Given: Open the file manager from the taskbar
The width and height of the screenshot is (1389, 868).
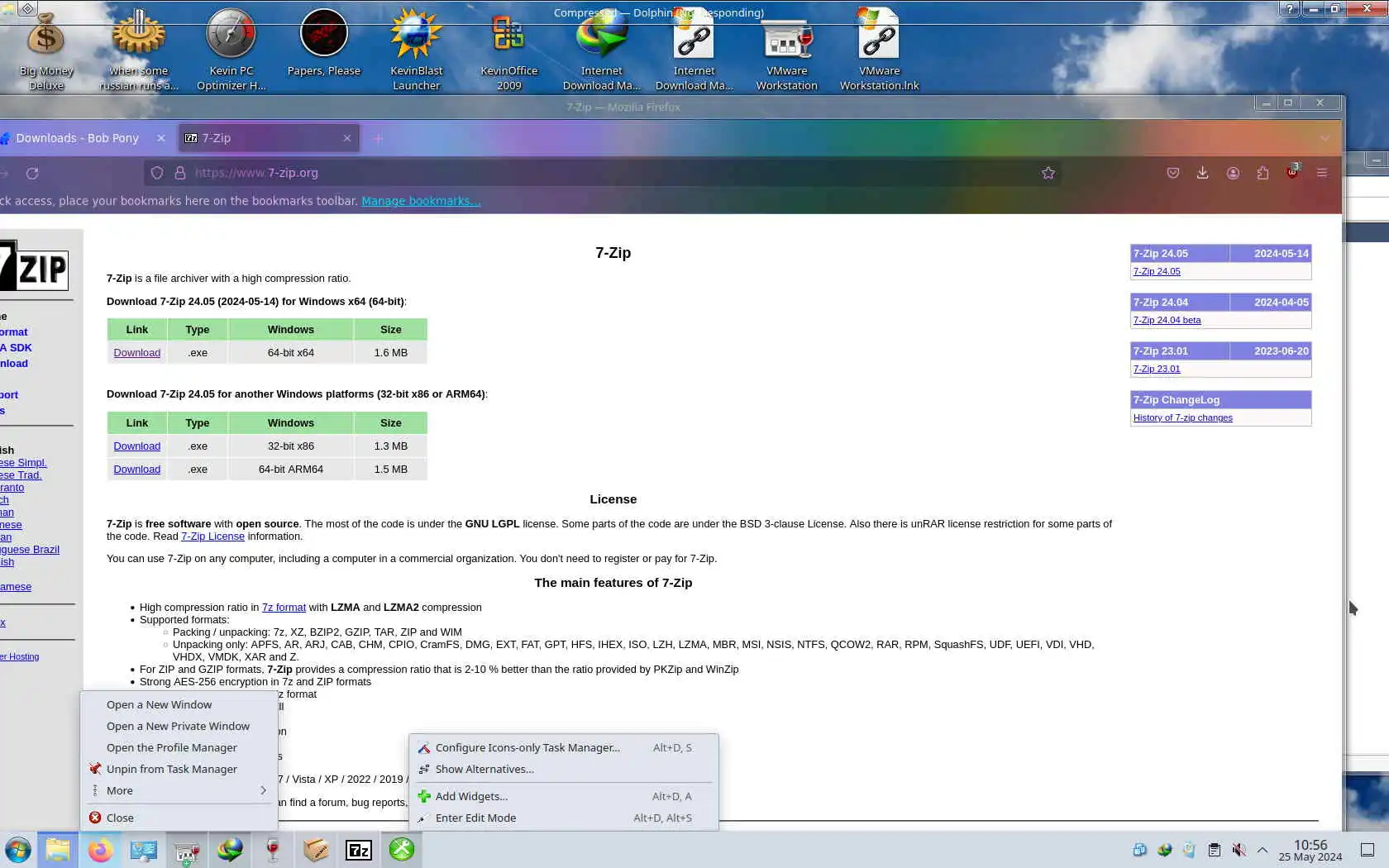Looking at the screenshot, I should coord(57,850).
